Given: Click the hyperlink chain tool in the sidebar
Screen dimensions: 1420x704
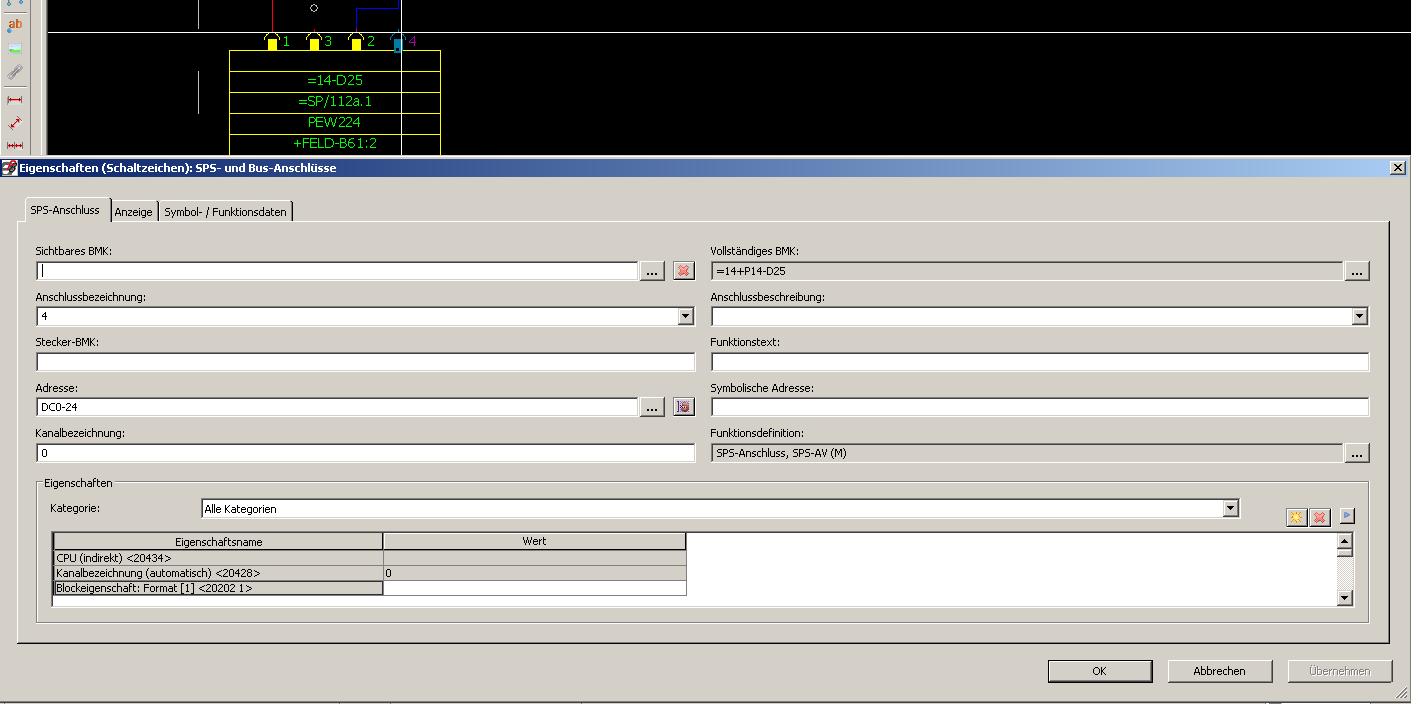Looking at the screenshot, I should tap(14, 73).
